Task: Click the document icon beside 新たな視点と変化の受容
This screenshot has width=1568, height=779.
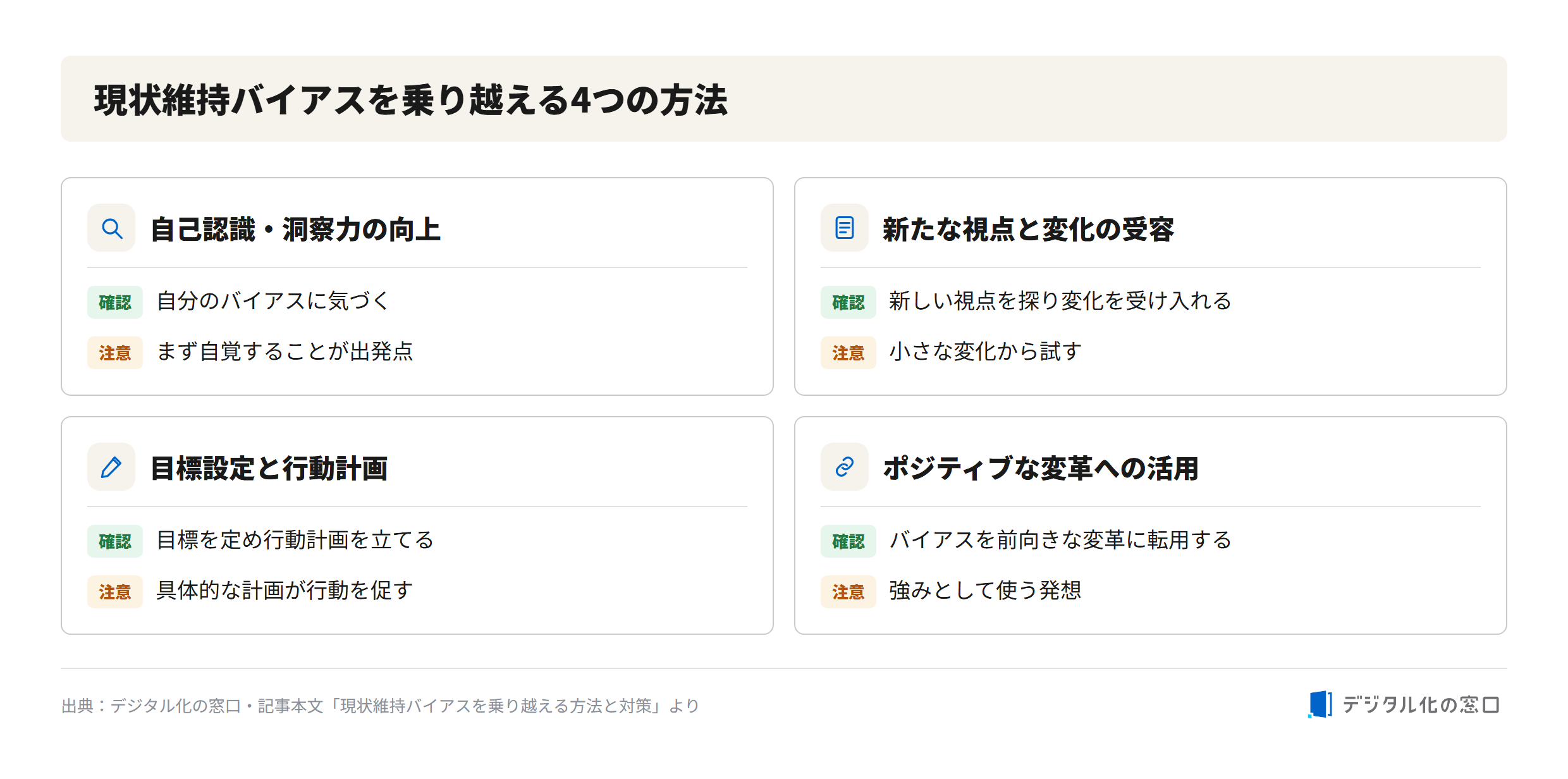Action: tap(845, 228)
